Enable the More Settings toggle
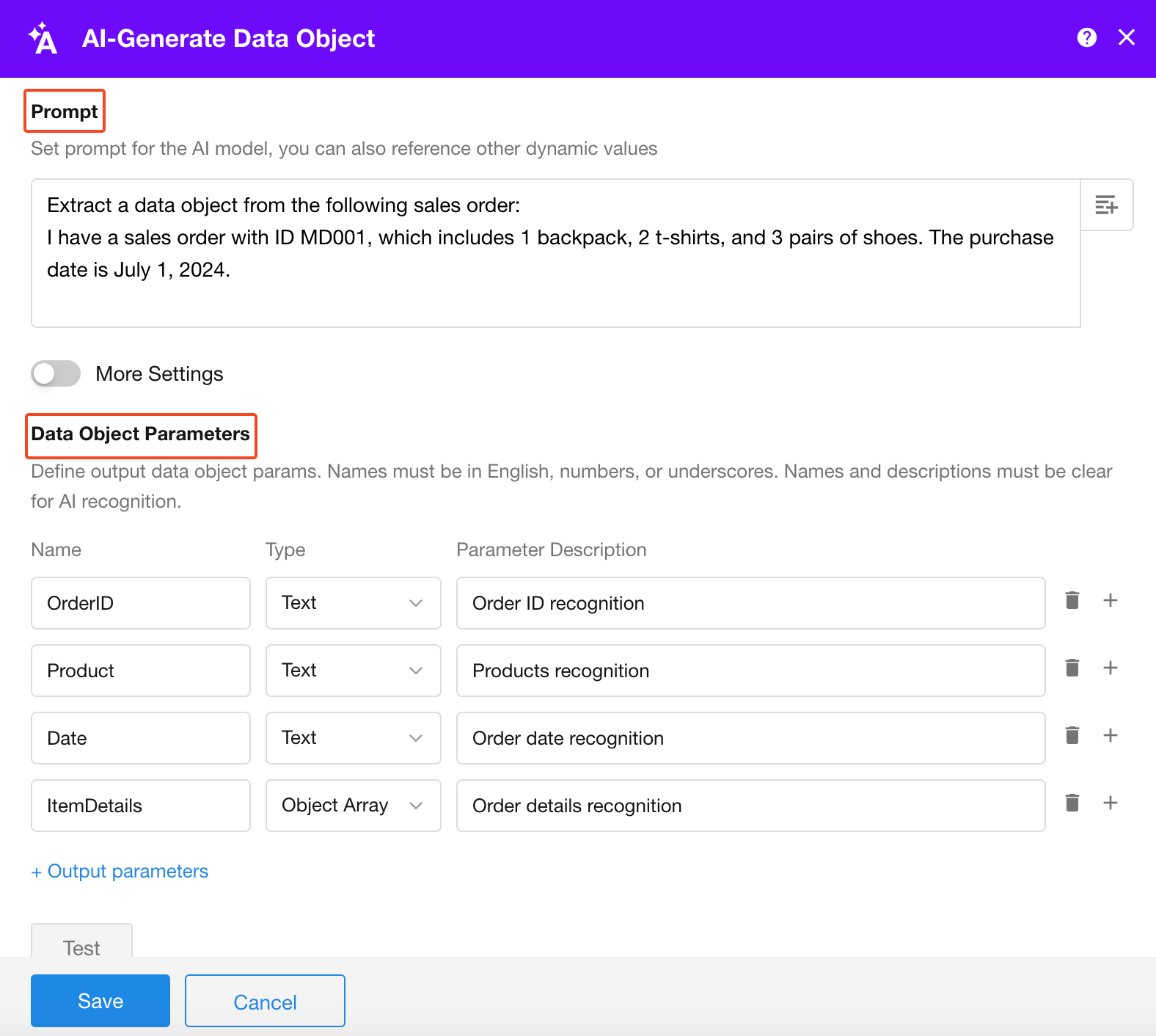1156x1036 pixels. (56, 373)
